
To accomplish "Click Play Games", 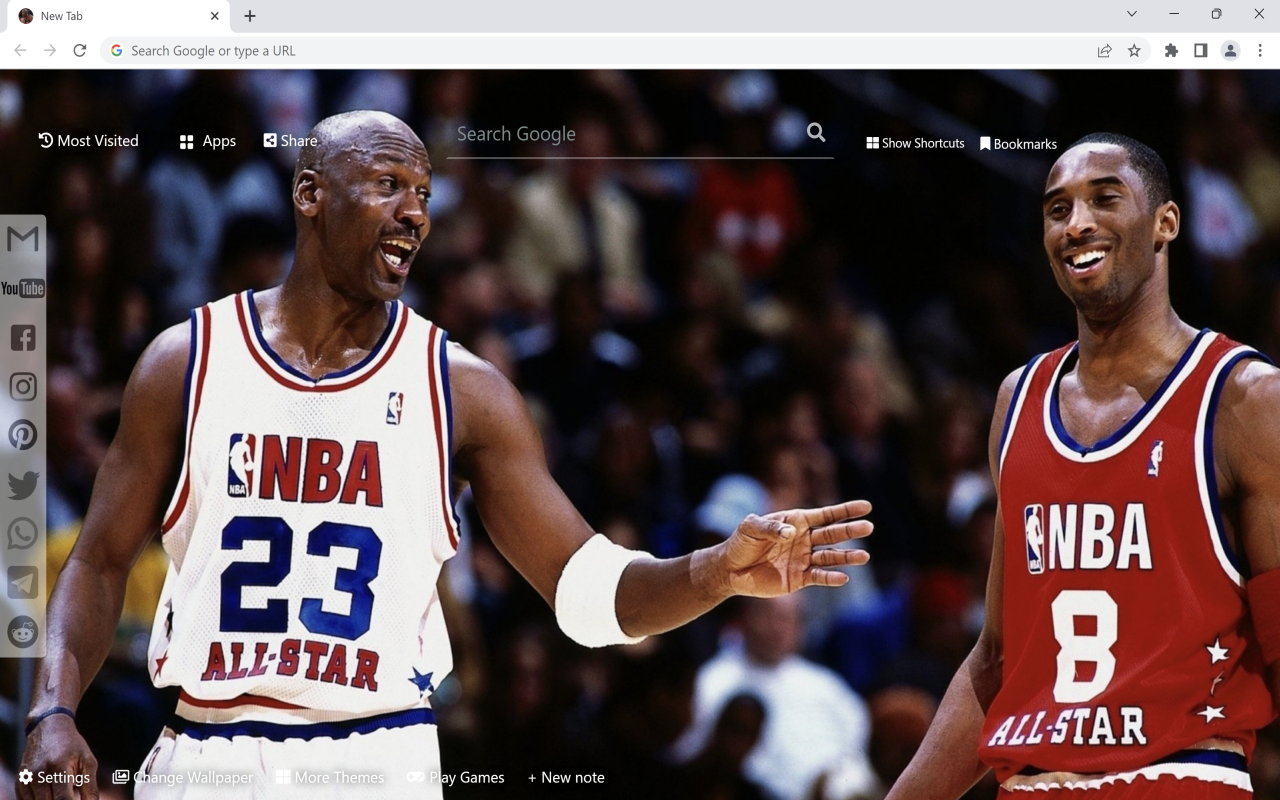I will (455, 777).
